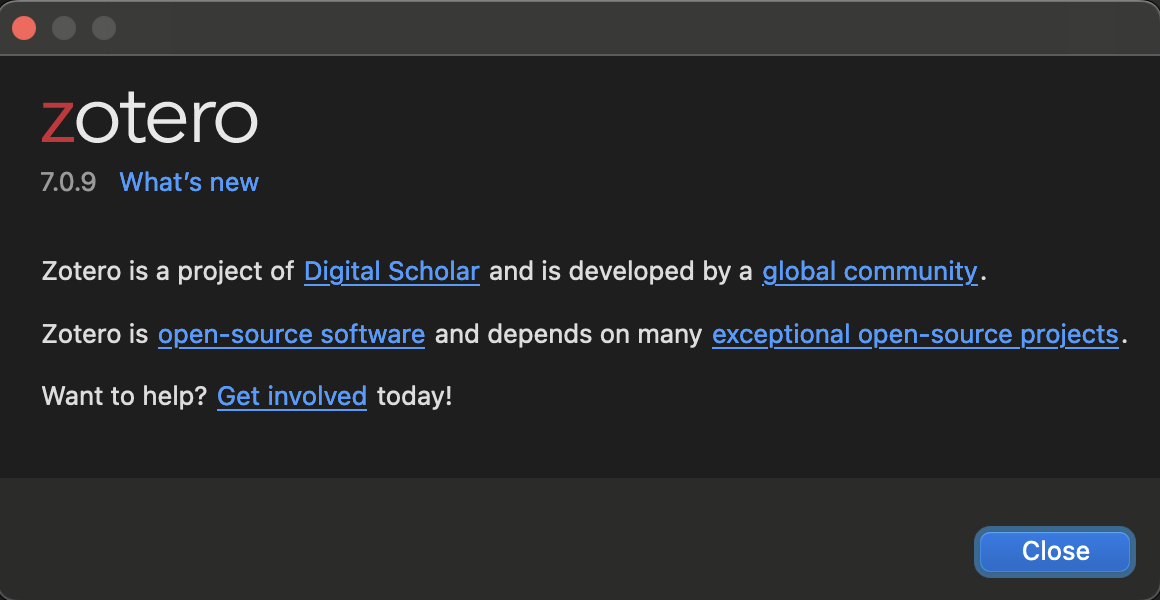The image size is (1160, 600).
Task: Click the Close button
Action: point(1055,551)
